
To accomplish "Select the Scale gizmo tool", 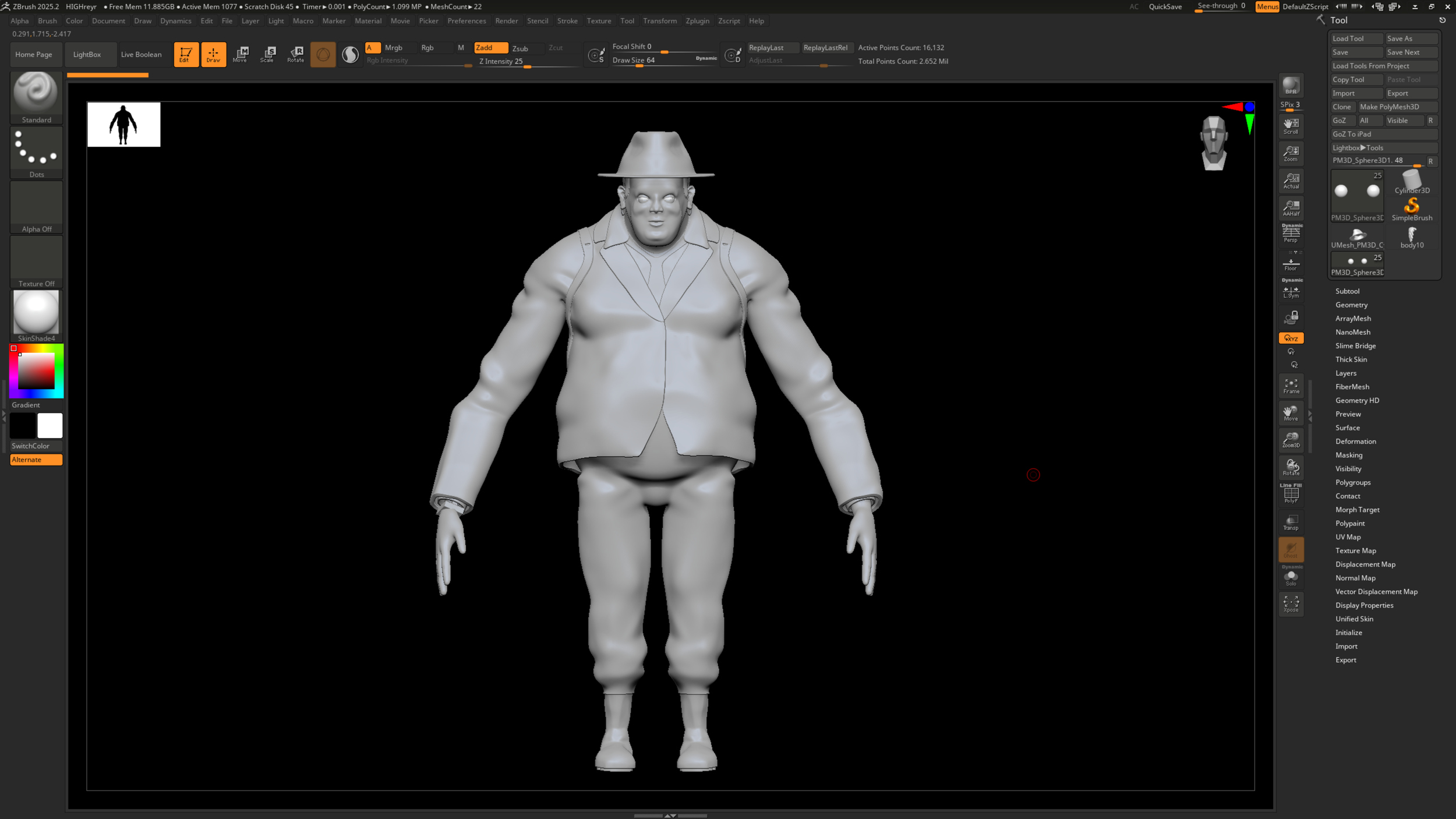I will click(267, 54).
